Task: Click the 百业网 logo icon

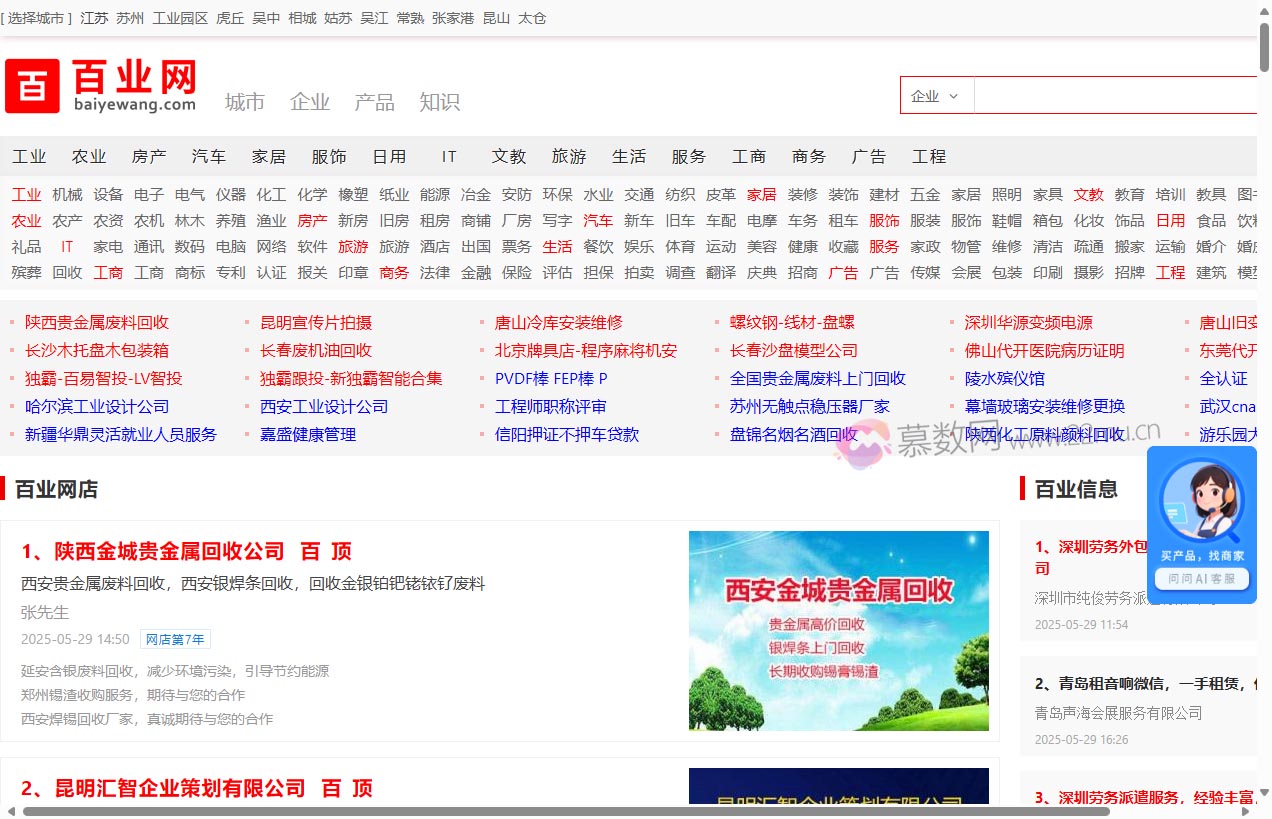Action: pos(32,85)
